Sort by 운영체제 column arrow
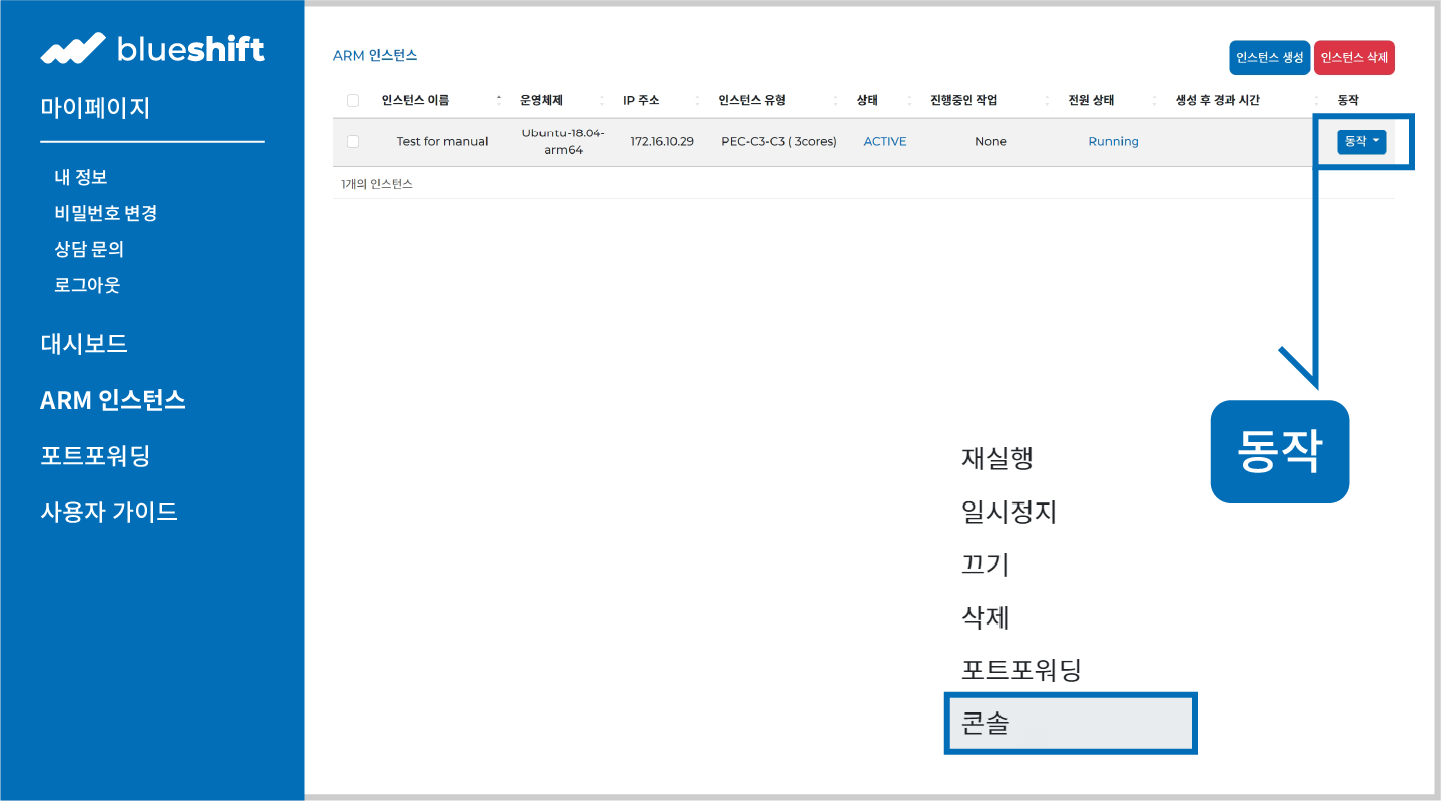The height and width of the screenshot is (801, 1441). (602, 100)
